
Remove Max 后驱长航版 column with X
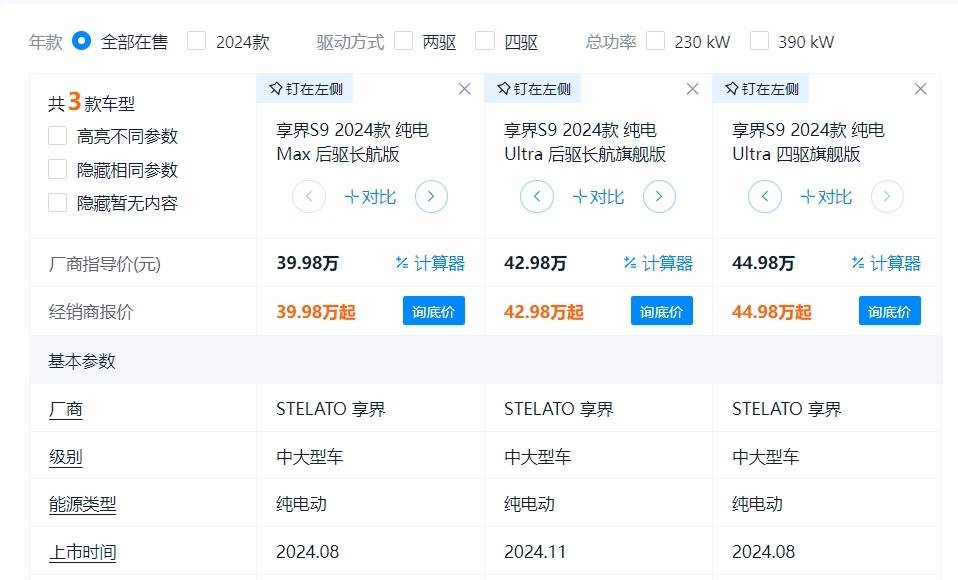tap(464, 89)
